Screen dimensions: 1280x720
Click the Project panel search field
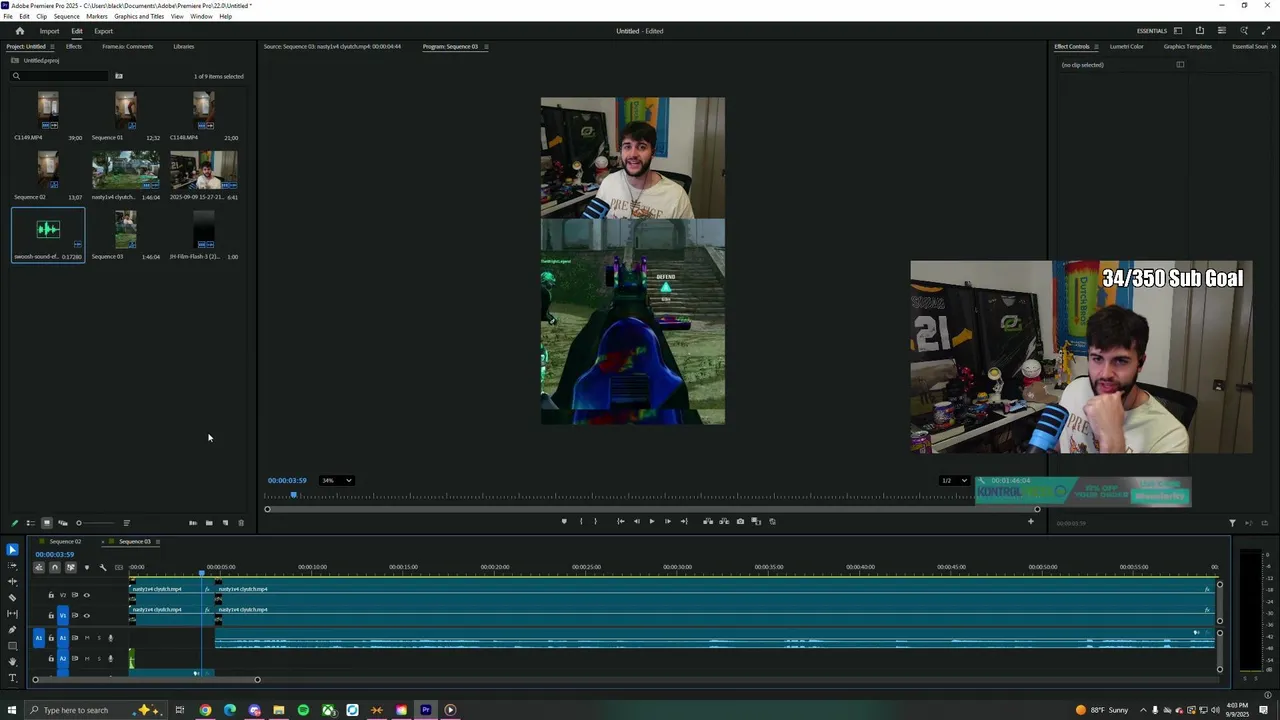tap(60, 76)
